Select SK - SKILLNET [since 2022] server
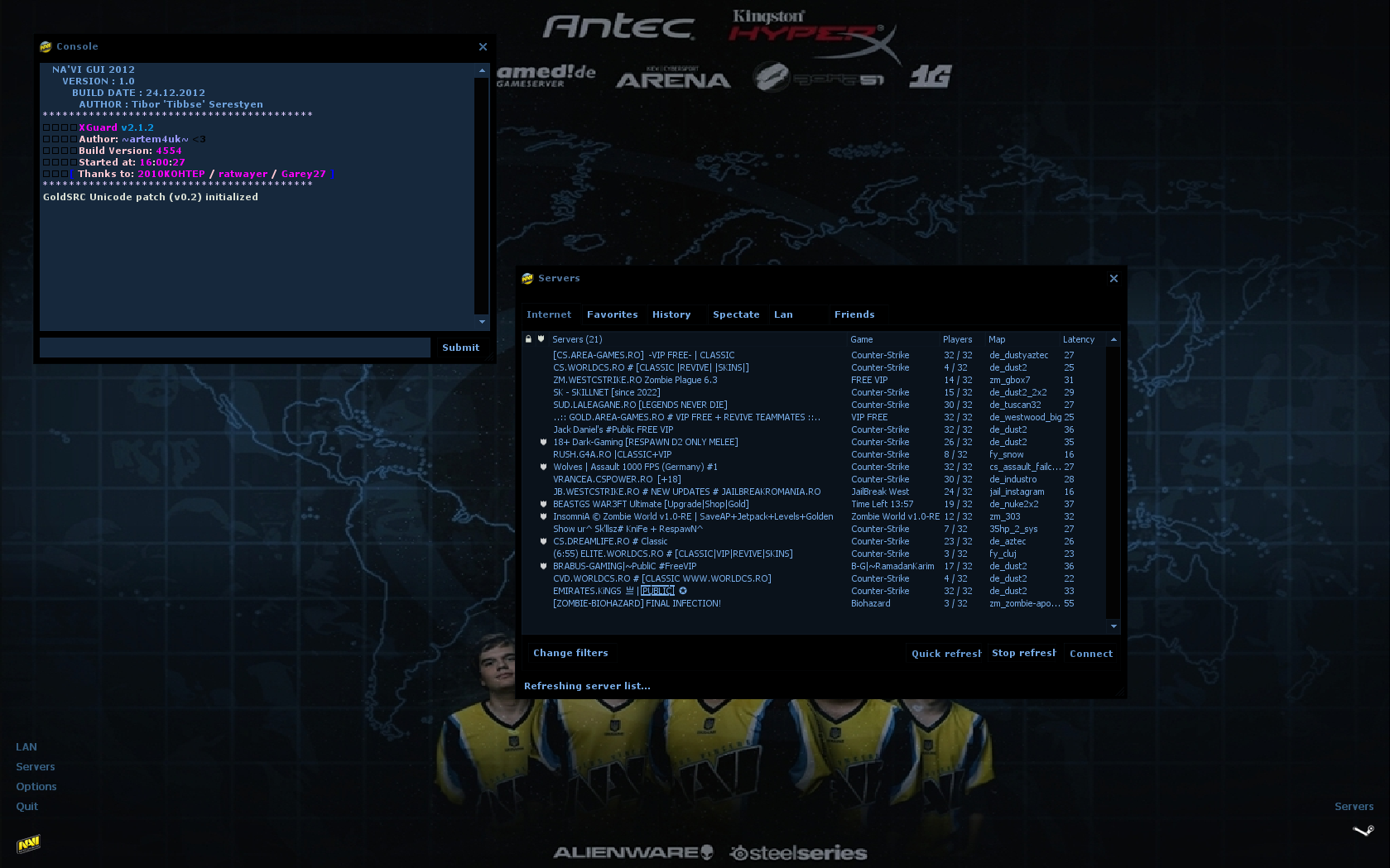Screen dimensions: 1390x868 815,392
